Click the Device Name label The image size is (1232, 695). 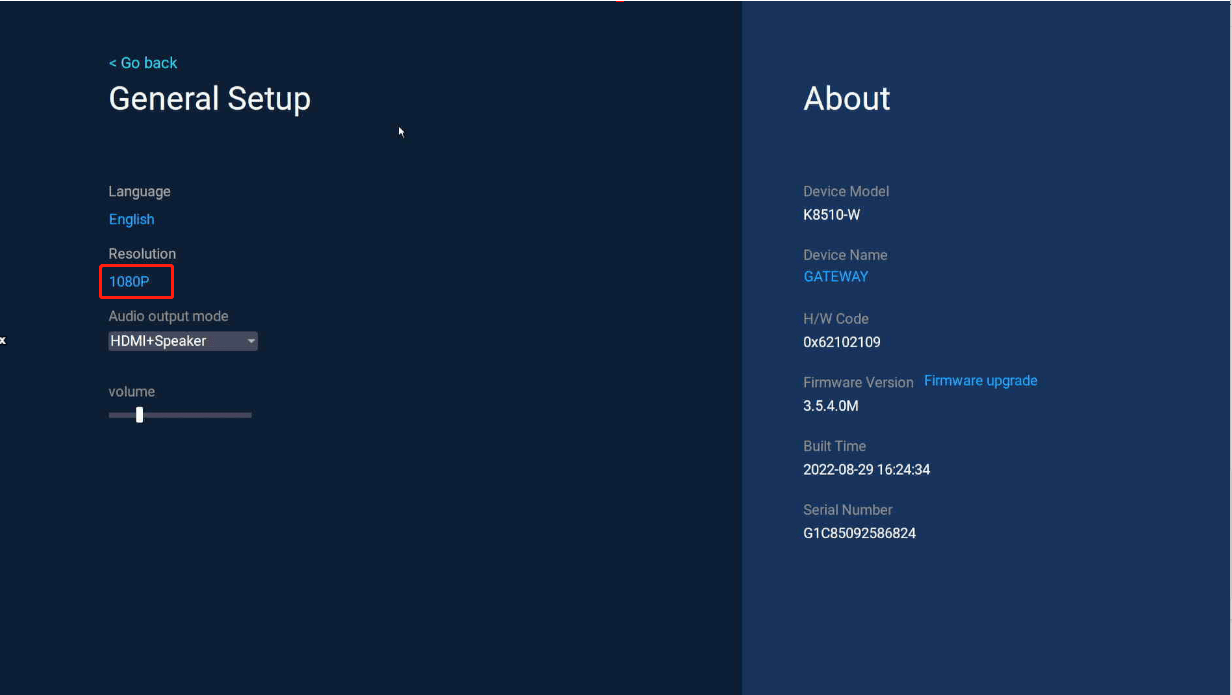pos(845,255)
